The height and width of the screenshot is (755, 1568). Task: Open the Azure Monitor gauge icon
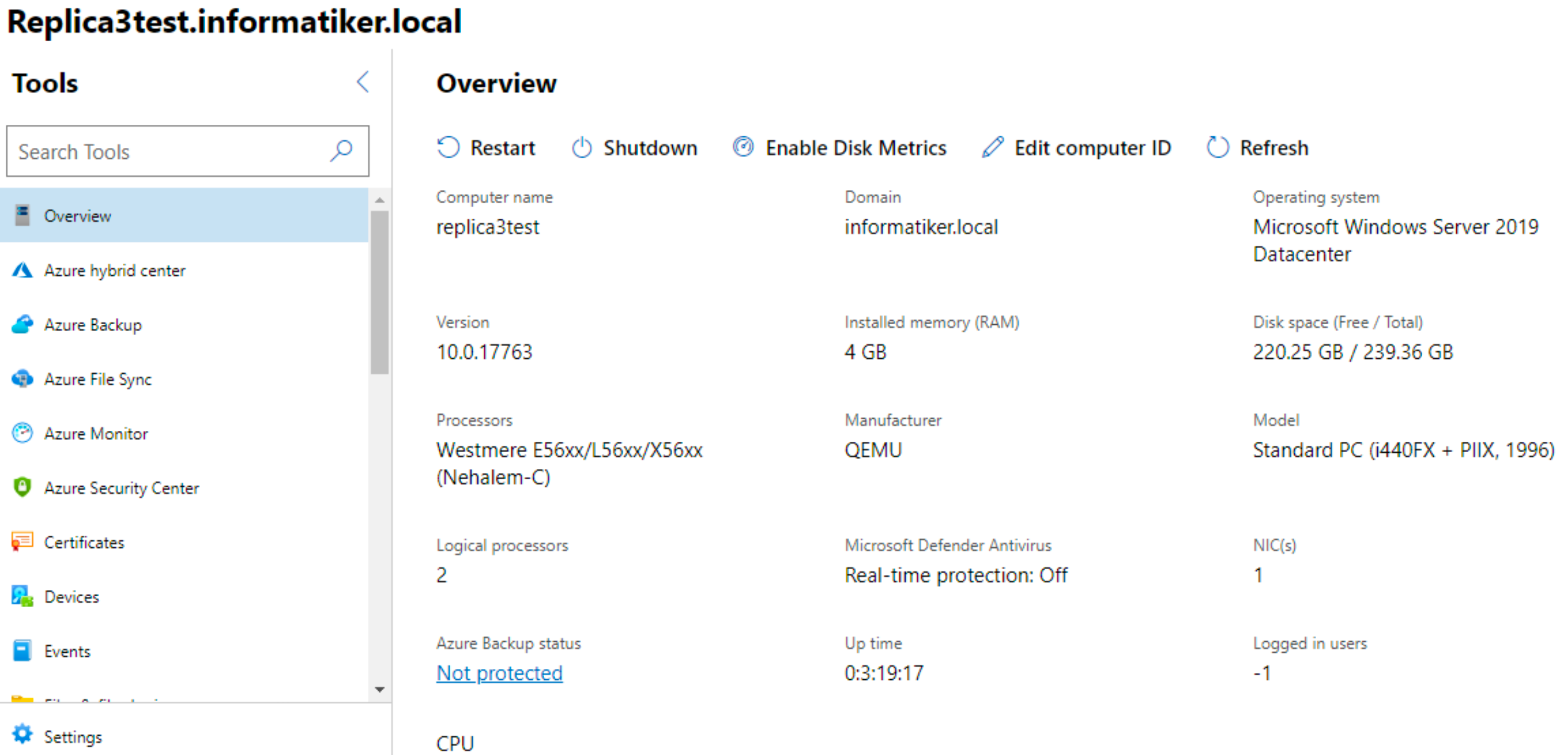pyautogui.click(x=22, y=433)
